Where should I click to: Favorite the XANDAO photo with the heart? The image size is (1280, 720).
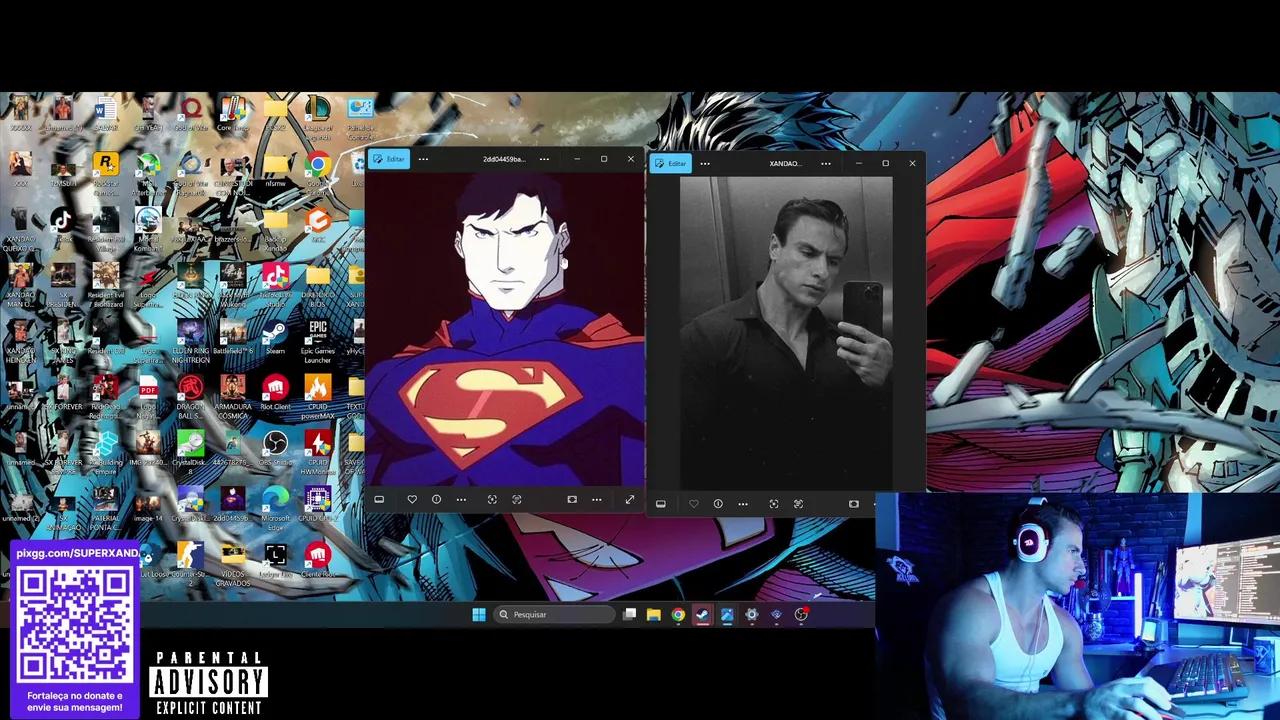coord(694,503)
